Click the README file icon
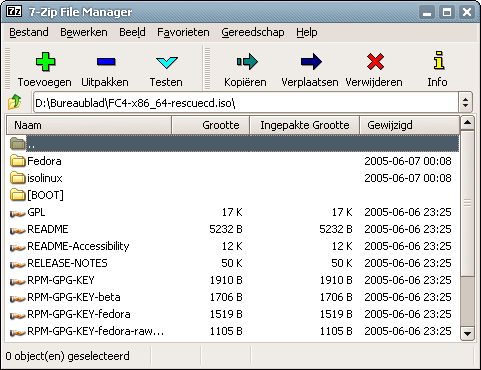Screen dimensions: 481x370 tap(18, 230)
